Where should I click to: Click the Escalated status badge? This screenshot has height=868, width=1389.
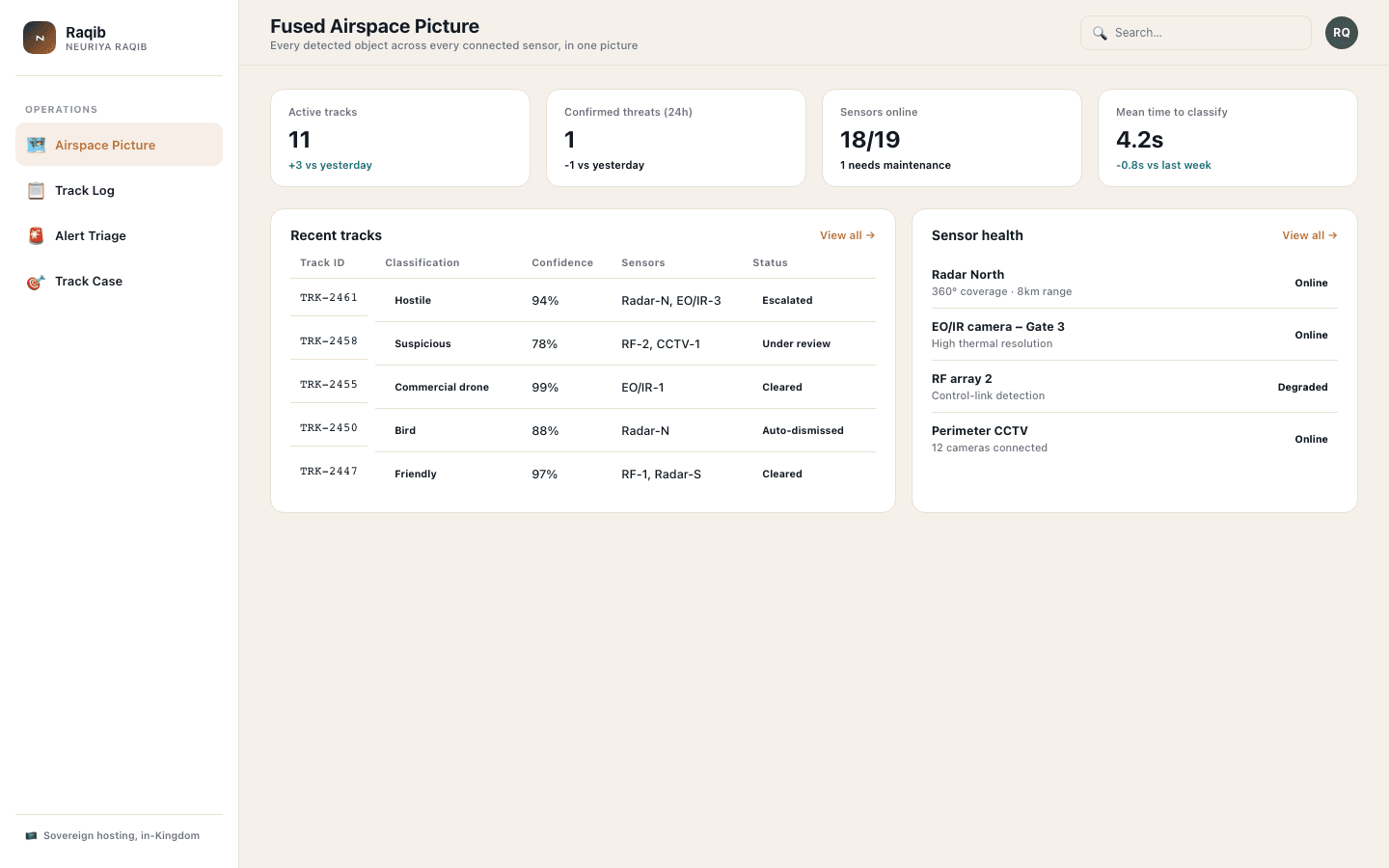point(787,301)
